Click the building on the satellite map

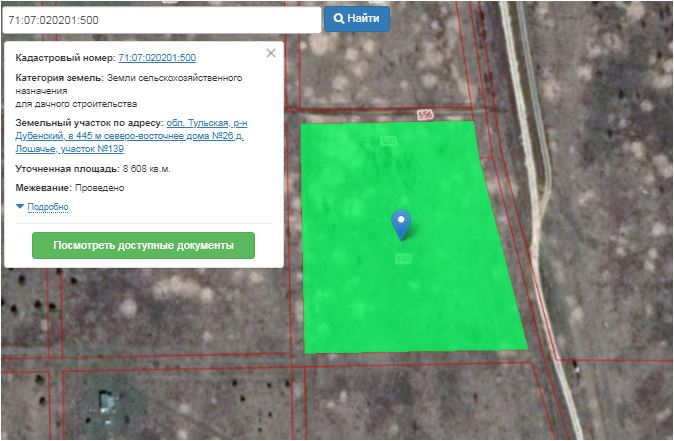(x=105, y=403)
